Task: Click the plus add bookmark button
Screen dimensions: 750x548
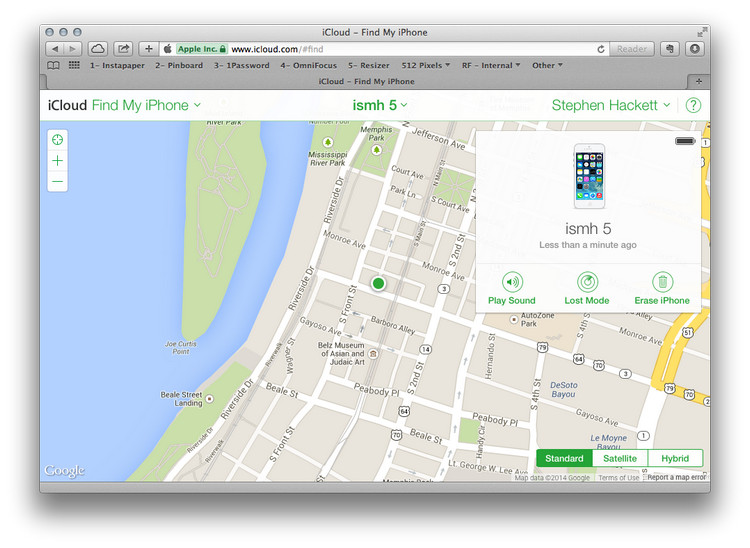Action: click(149, 49)
